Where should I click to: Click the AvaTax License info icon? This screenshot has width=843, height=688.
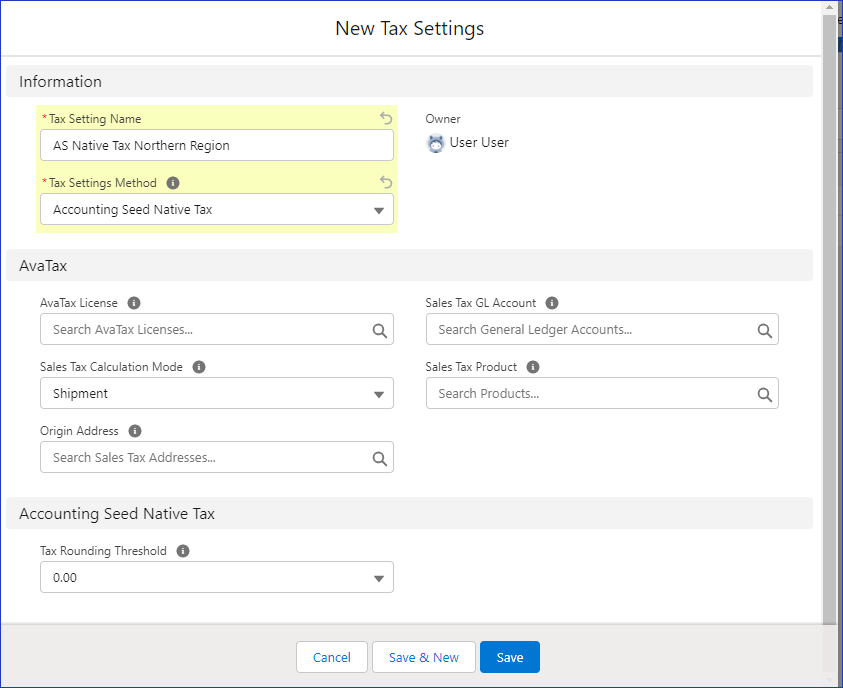[133, 302]
